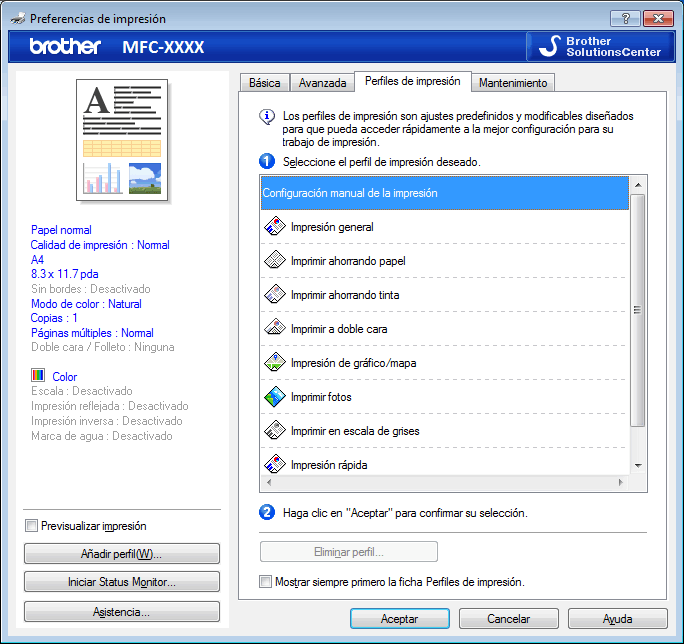
Task: Click the Imprimir en escala de grises icon
Action: pos(275,430)
